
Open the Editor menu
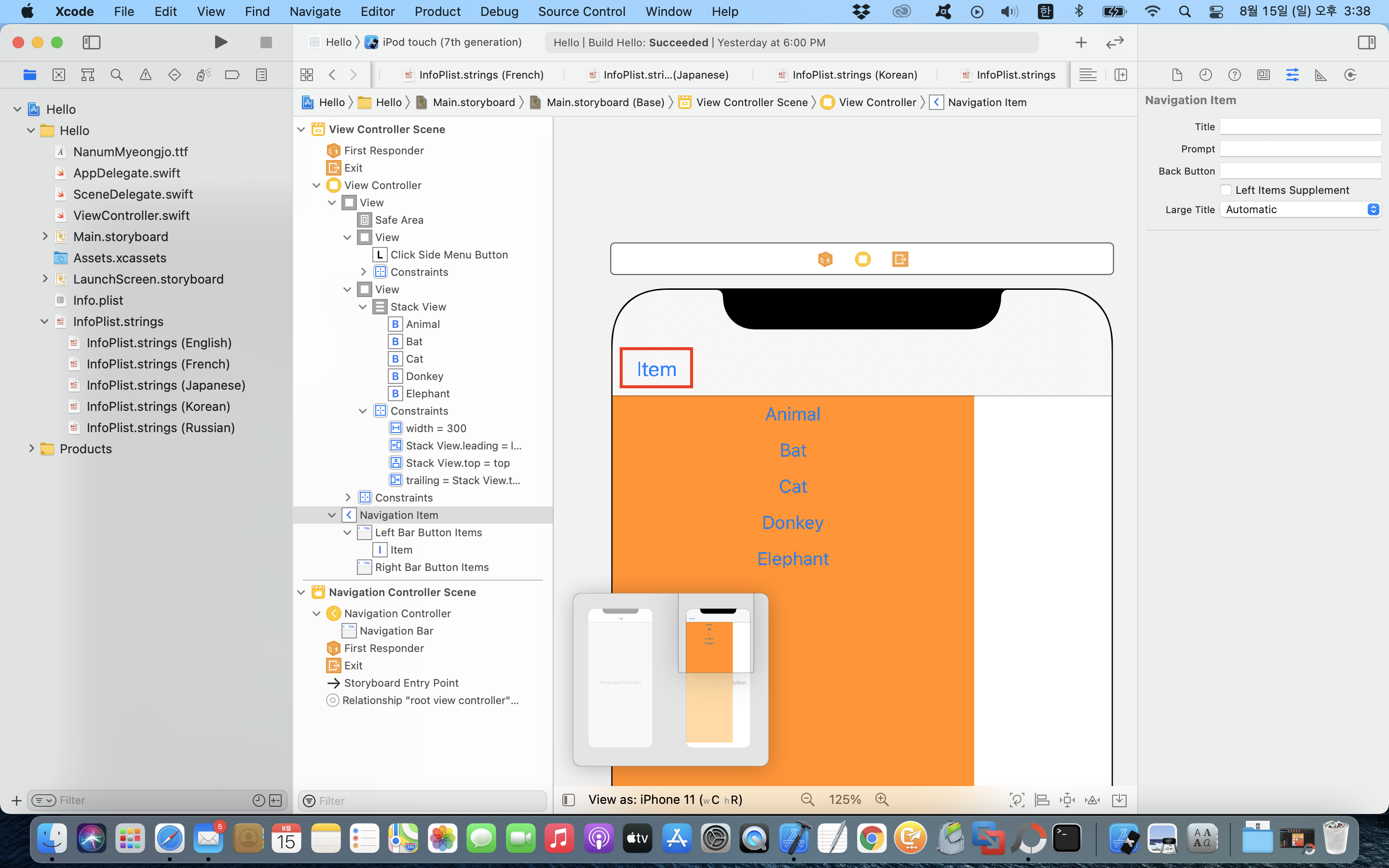point(377,12)
